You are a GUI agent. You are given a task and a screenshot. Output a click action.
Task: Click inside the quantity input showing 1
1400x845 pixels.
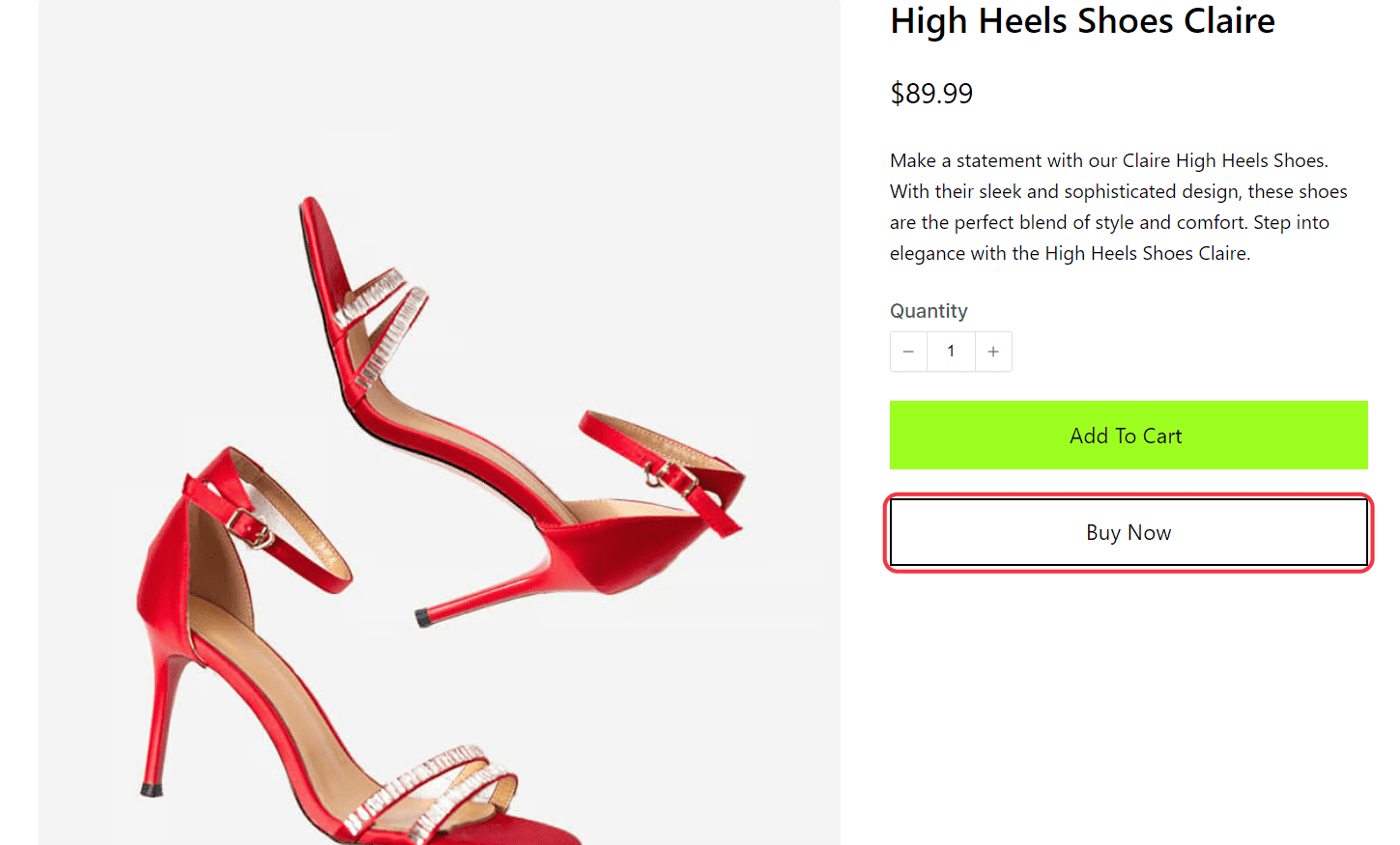(x=951, y=352)
